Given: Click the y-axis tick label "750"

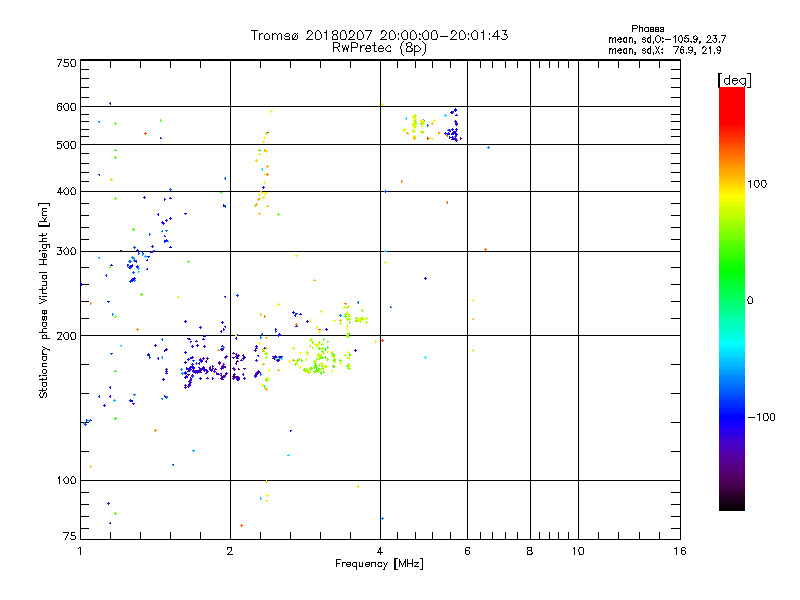Looking at the screenshot, I should click(x=66, y=63).
